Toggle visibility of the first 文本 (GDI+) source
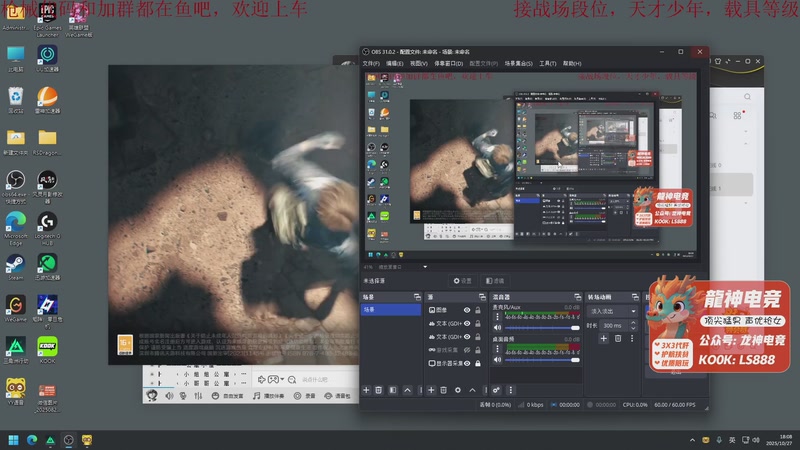Screen dimensions: 800x450 (x=467, y=323)
